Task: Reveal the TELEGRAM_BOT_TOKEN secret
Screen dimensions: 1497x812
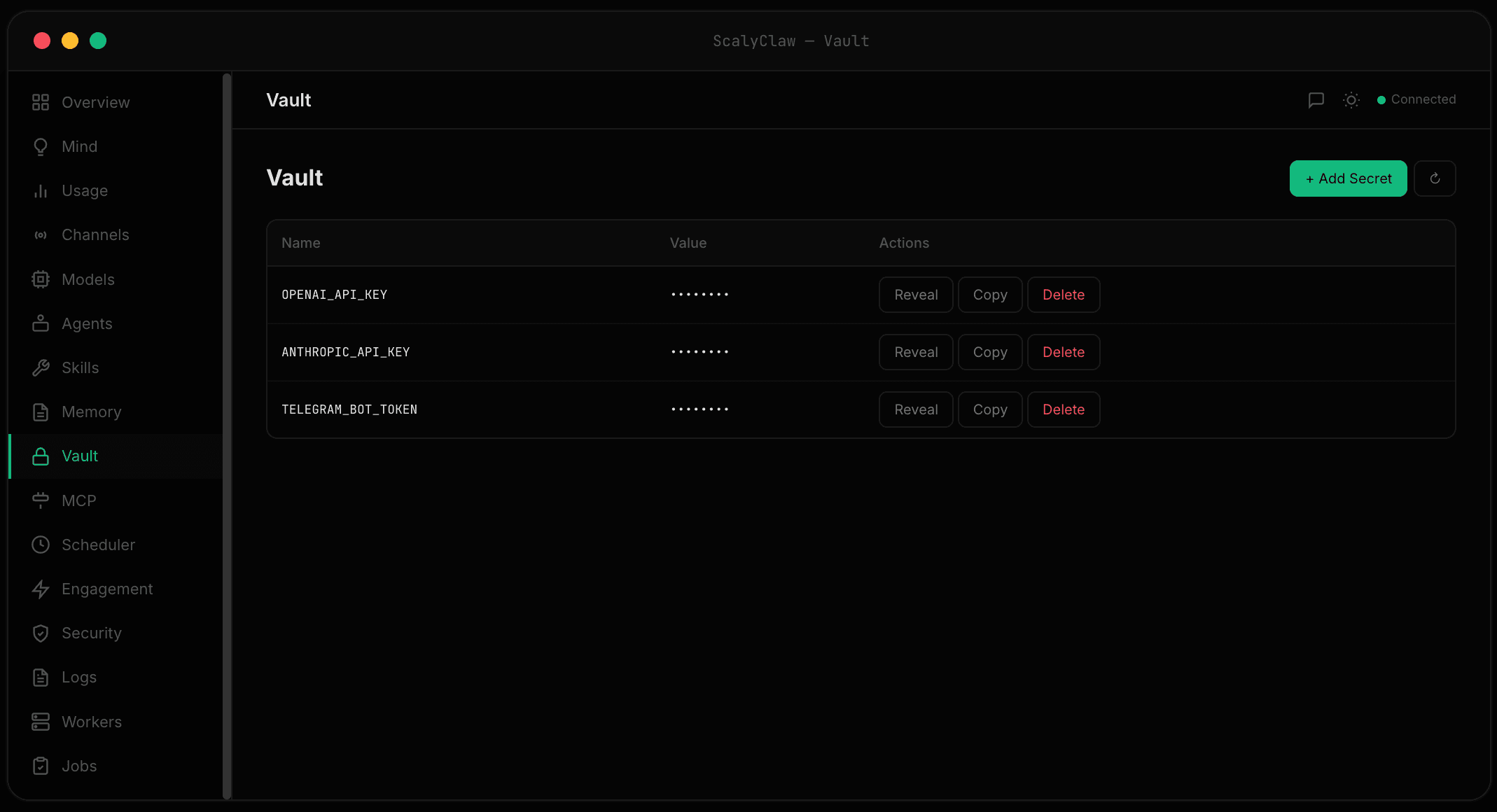Action: (x=915, y=409)
